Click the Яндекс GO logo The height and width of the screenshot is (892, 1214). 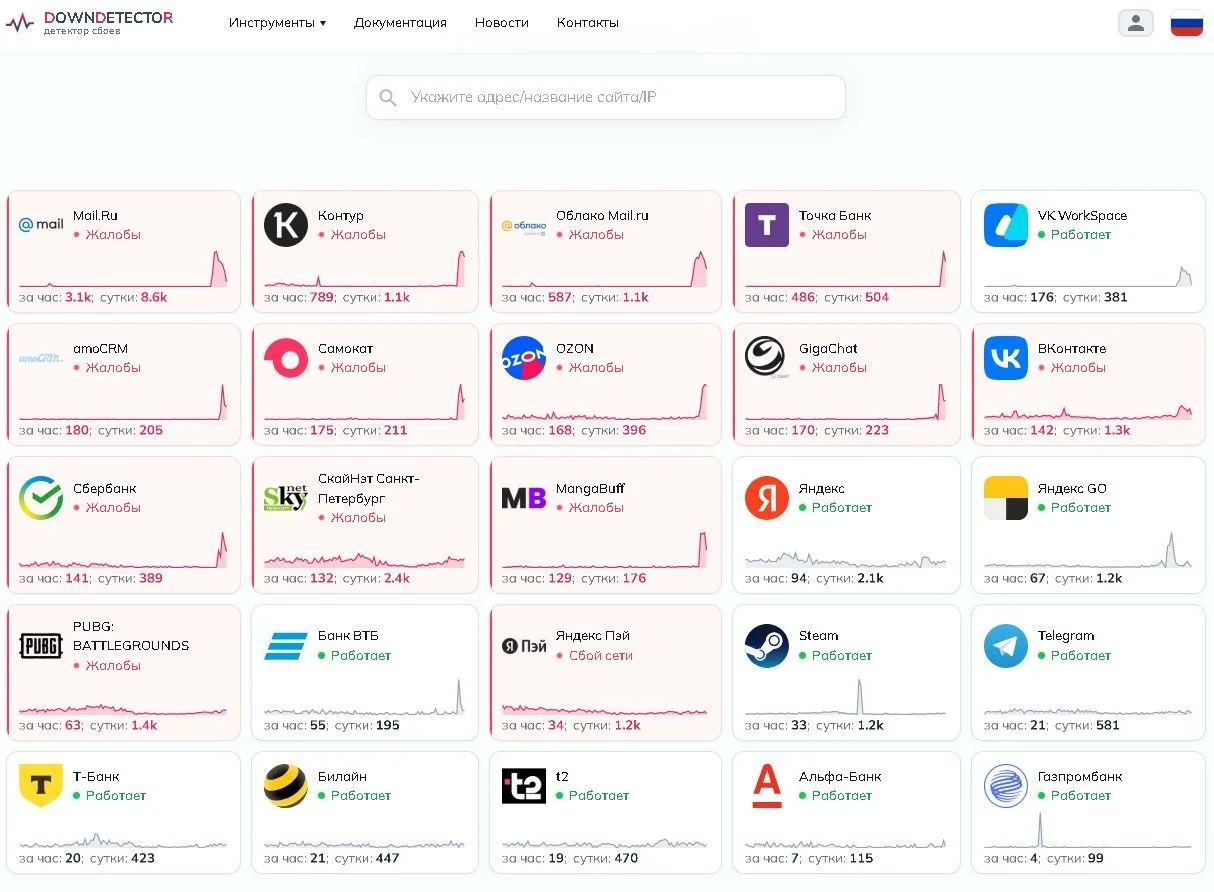[x=1006, y=498]
